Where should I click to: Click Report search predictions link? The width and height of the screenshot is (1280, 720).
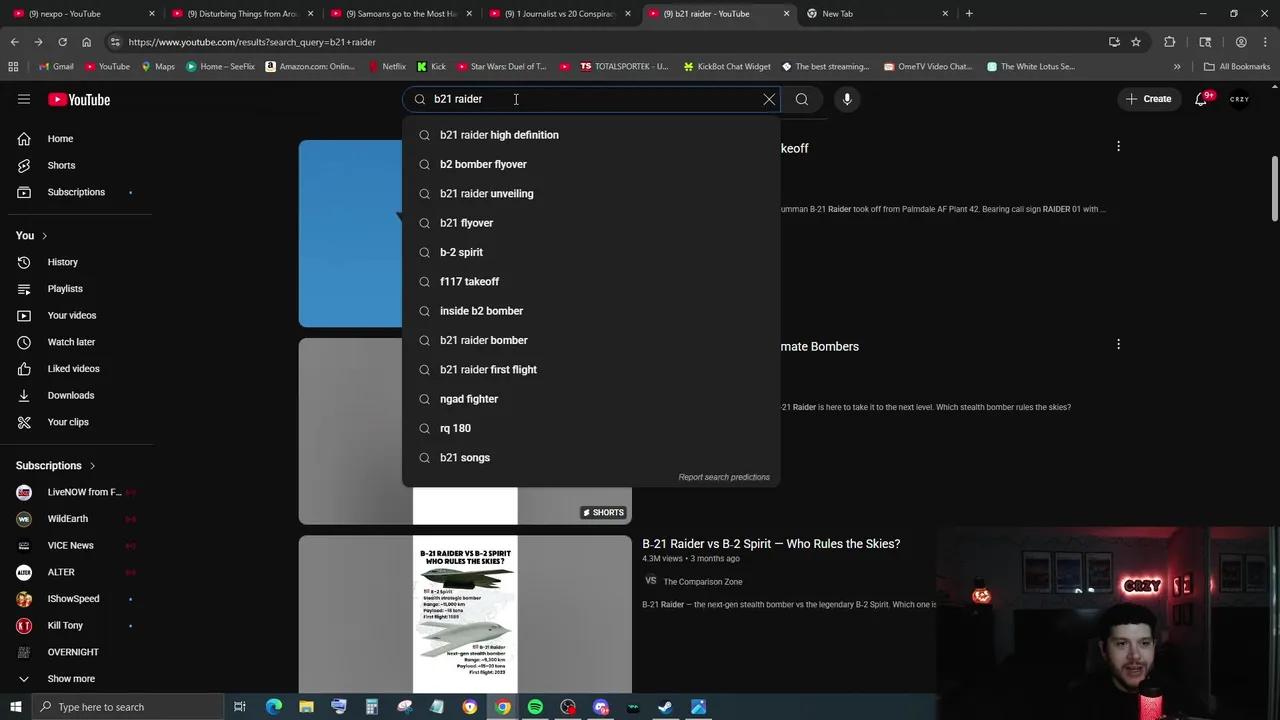point(724,477)
